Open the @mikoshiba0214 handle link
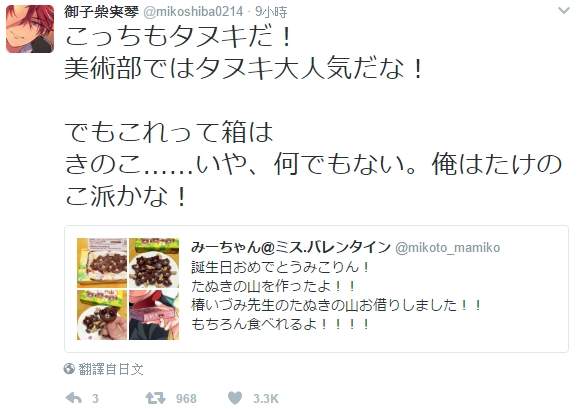This screenshot has width=577, height=409. [x=193, y=12]
